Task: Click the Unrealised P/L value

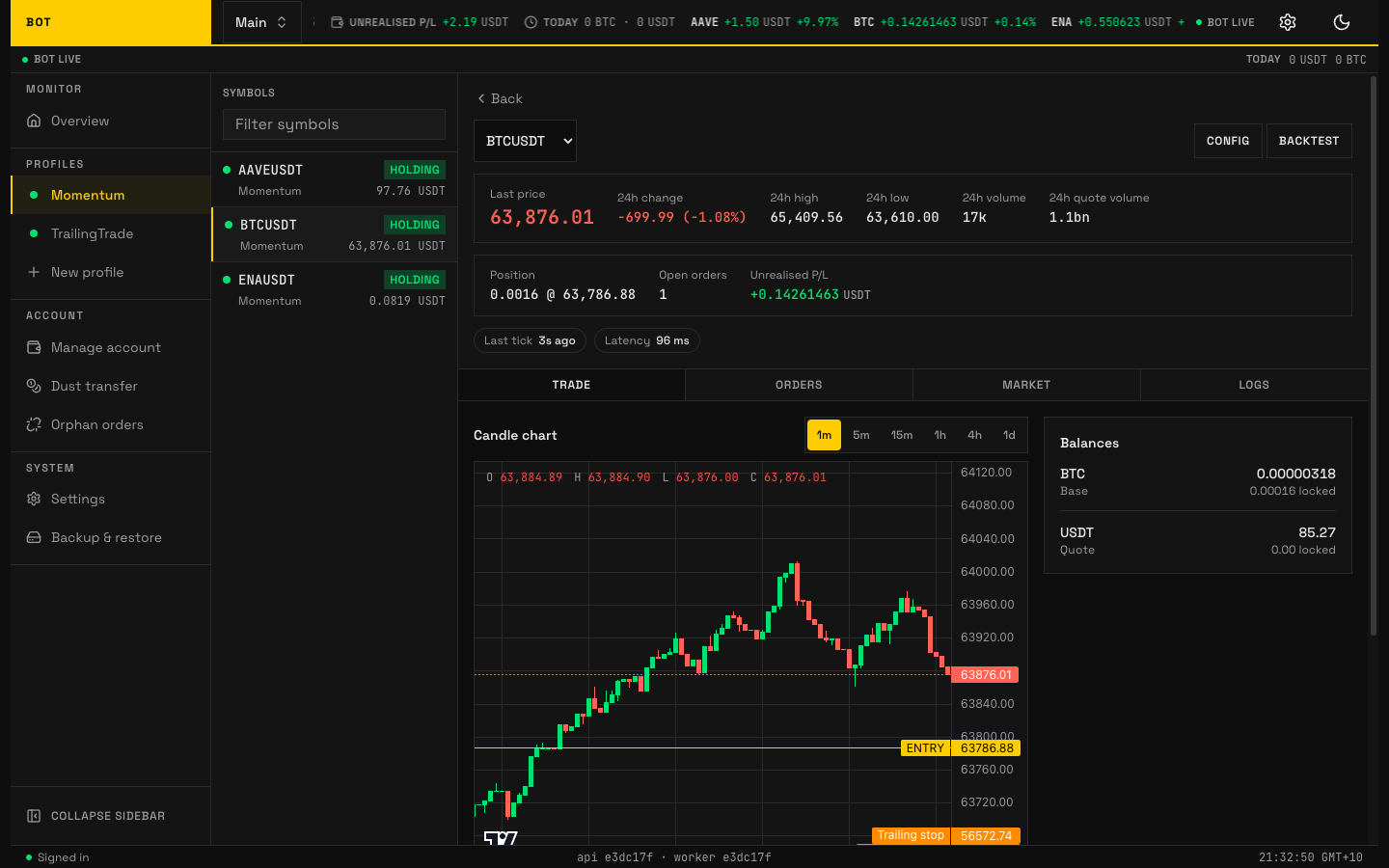Action: point(810,295)
